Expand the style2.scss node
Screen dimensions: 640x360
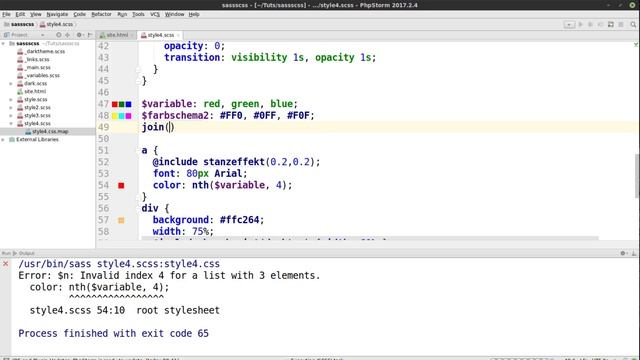pos(11,107)
